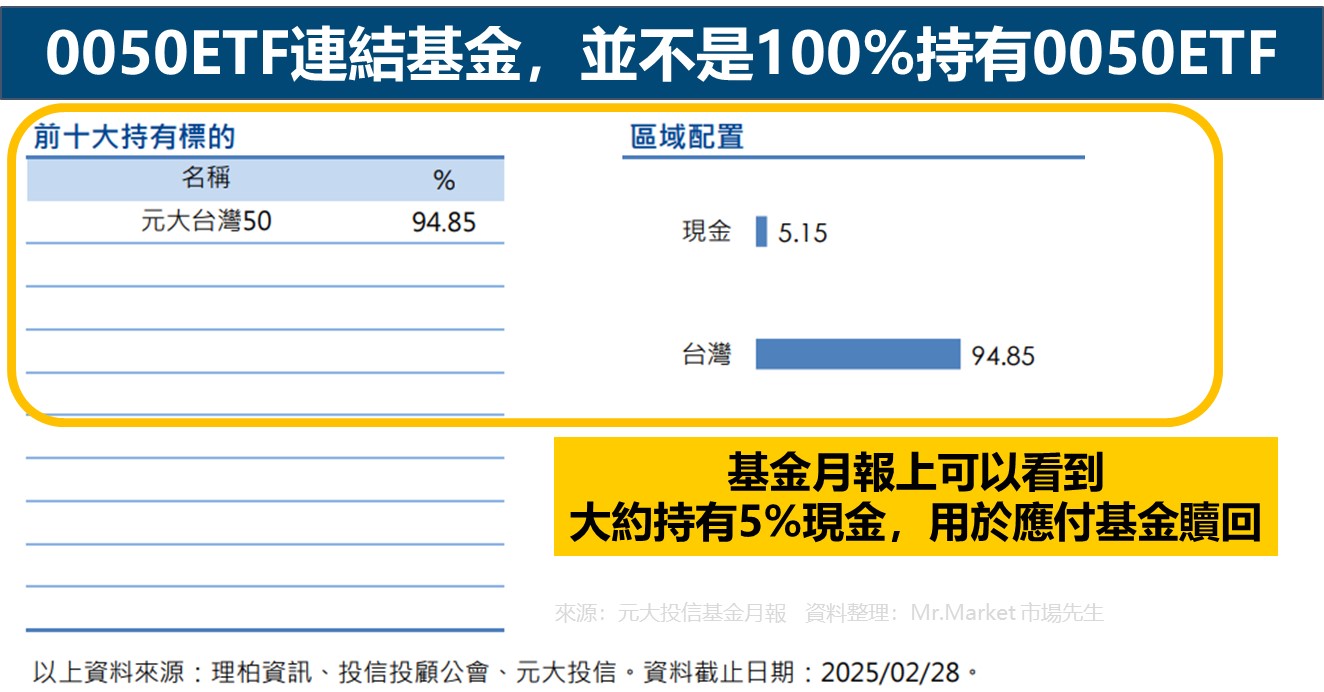
Task: Select the "區域配置" section heading
Action: (x=687, y=136)
